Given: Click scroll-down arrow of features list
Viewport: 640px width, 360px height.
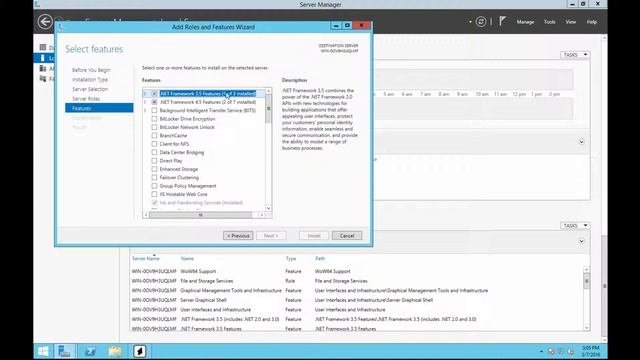Looking at the screenshot, I should coord(268,208).
